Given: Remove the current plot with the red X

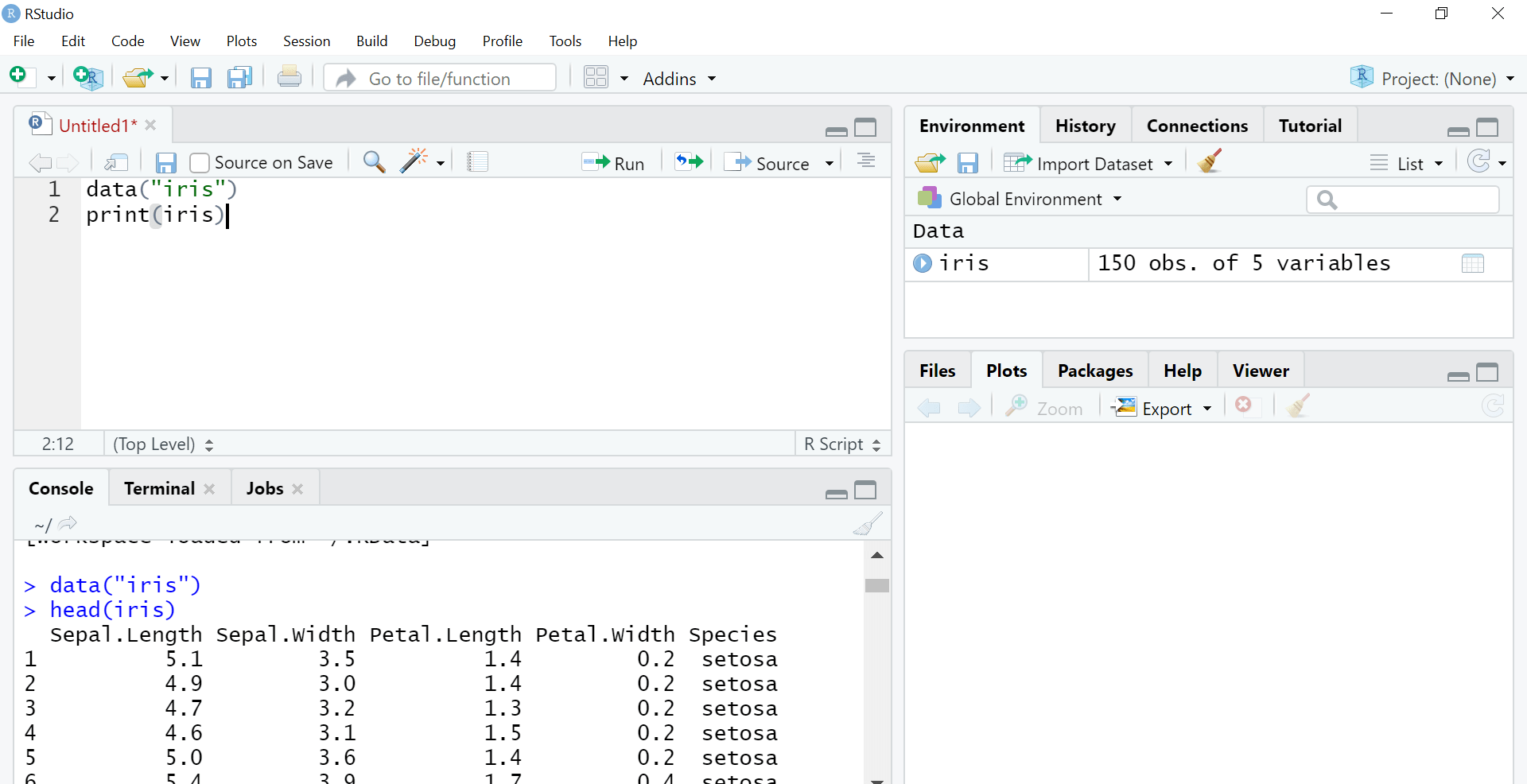Looking at the screenshot, I should click(1244, 406).
